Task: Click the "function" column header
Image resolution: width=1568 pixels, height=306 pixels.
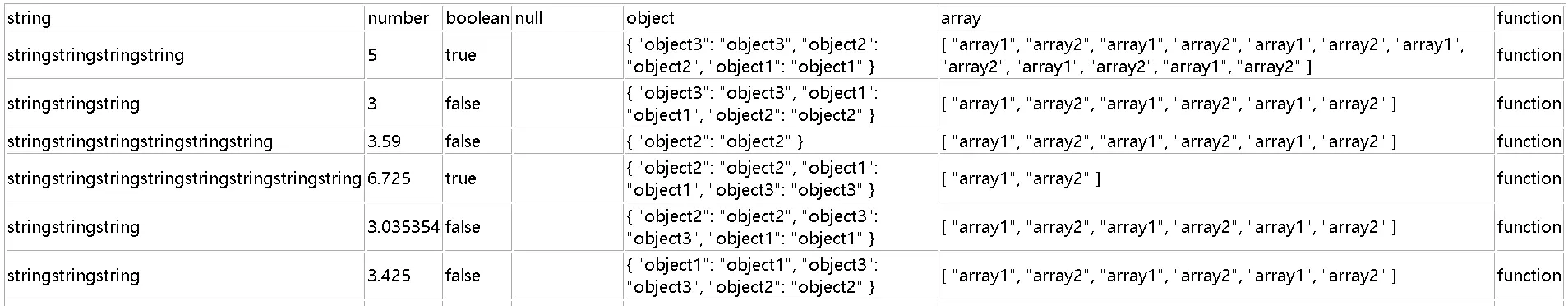Action: click(x=1529, y=18)
